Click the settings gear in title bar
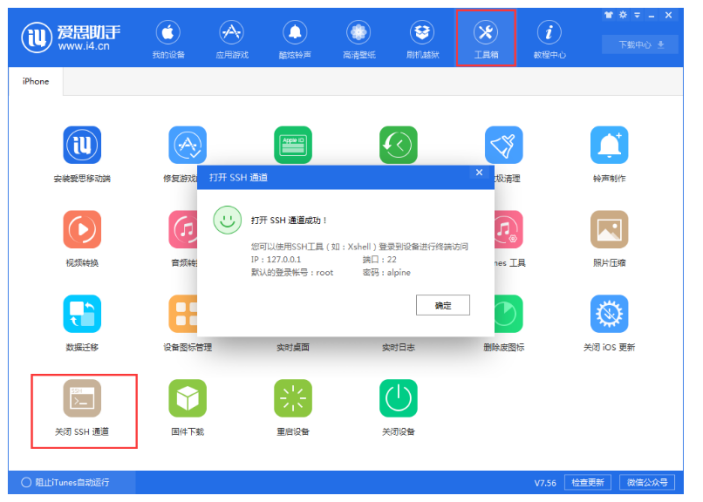Screen dimensions: 703x502 (623, 15)
